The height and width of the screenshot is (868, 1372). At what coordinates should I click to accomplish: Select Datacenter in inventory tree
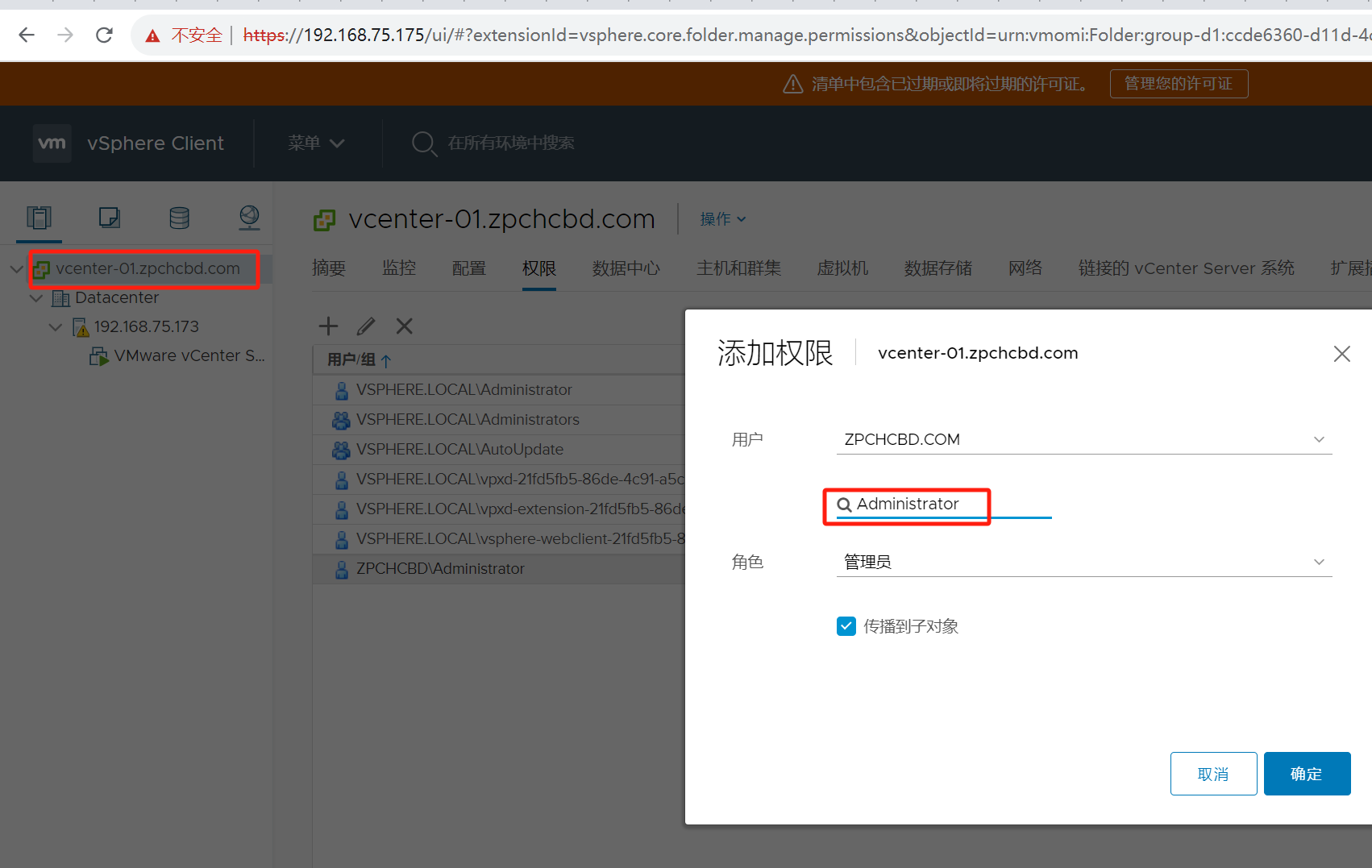[117, 298]
